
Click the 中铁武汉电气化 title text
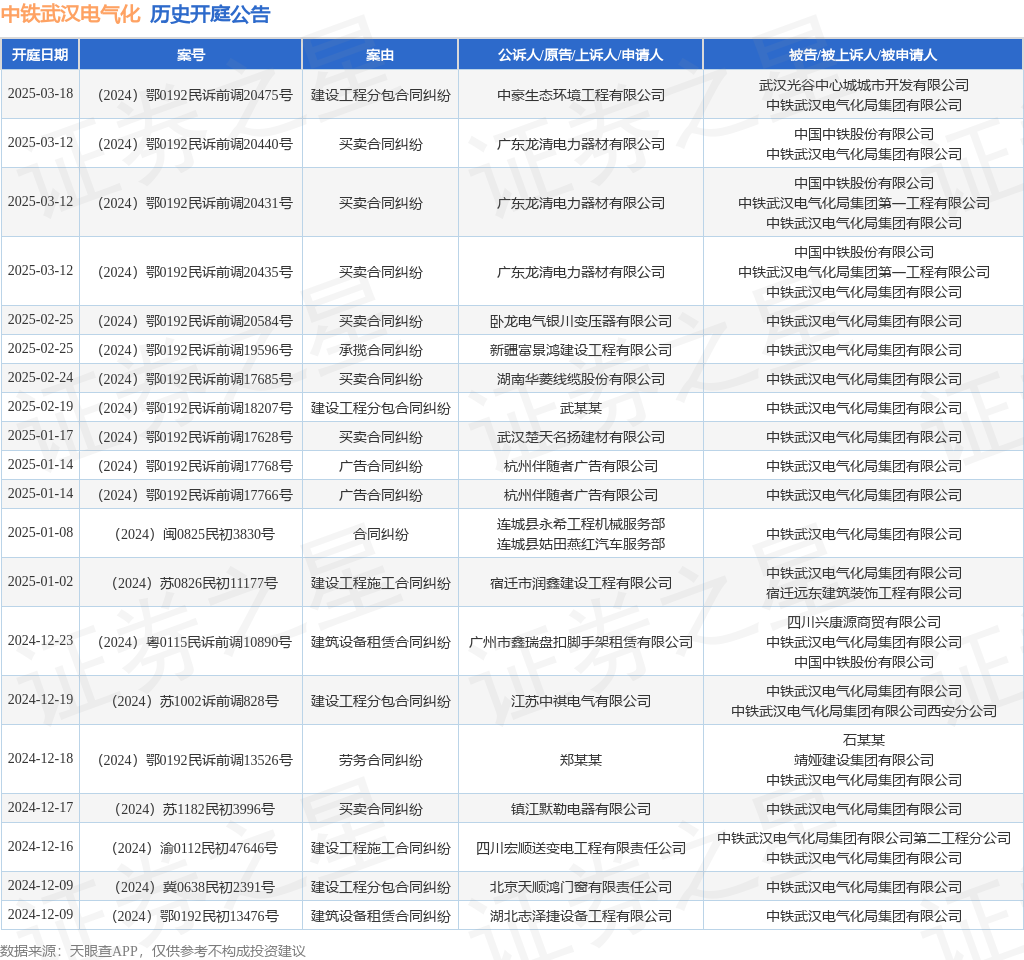coord(71,14)
